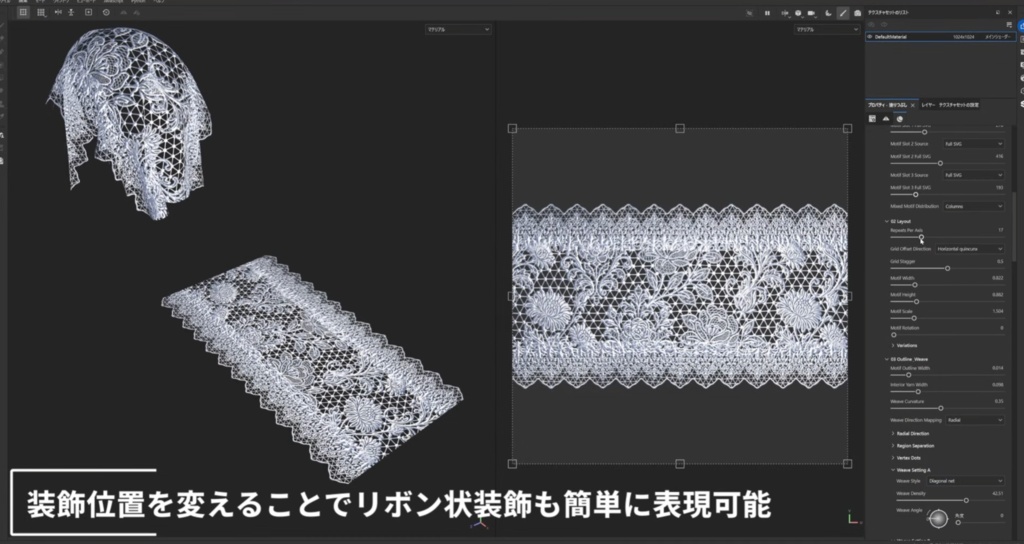Viewport: 1024px width, 544px height.
Task: Toggle the first eye icon above texture sets
Action: [x=871, y=25]
